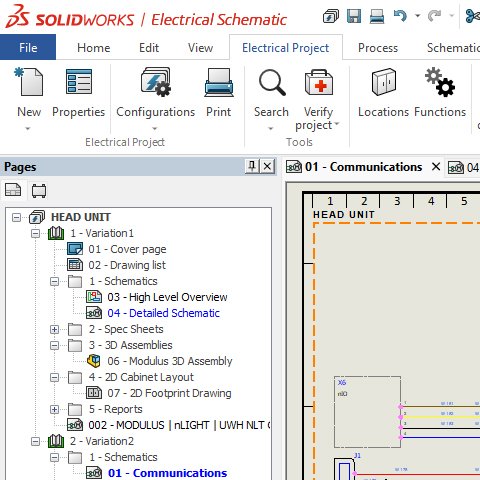Click connector J1 in the schematic
The height and width of the screenshot is (480, 480).
pos(345,469)
